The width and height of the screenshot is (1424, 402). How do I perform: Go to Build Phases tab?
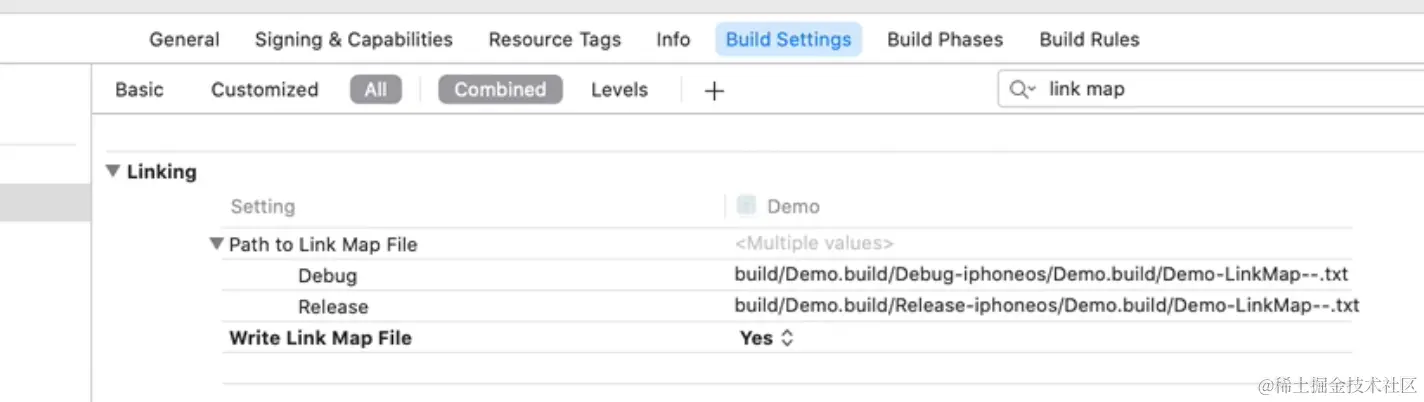[x=945, y=40]
